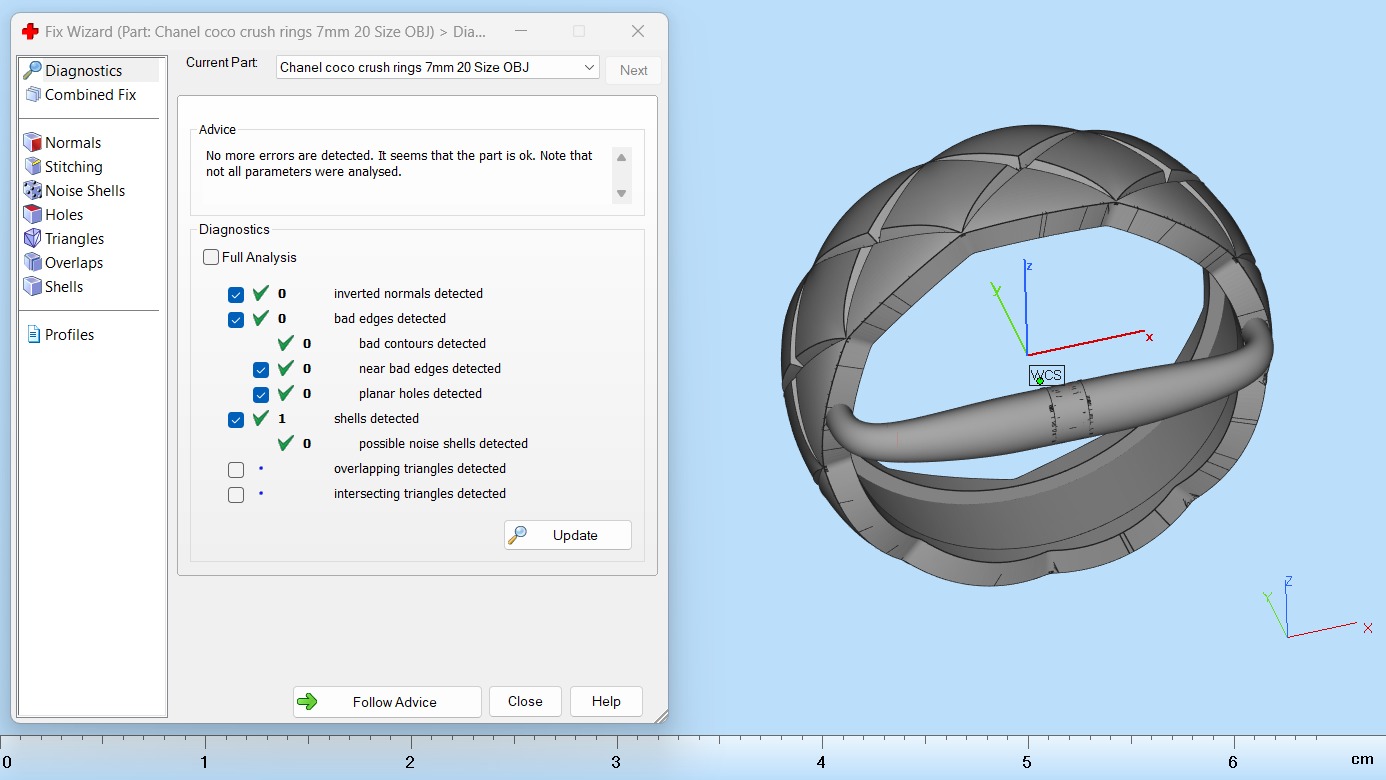
Task: Click the Stitching icon in sidebar
Action: (32, 167)
